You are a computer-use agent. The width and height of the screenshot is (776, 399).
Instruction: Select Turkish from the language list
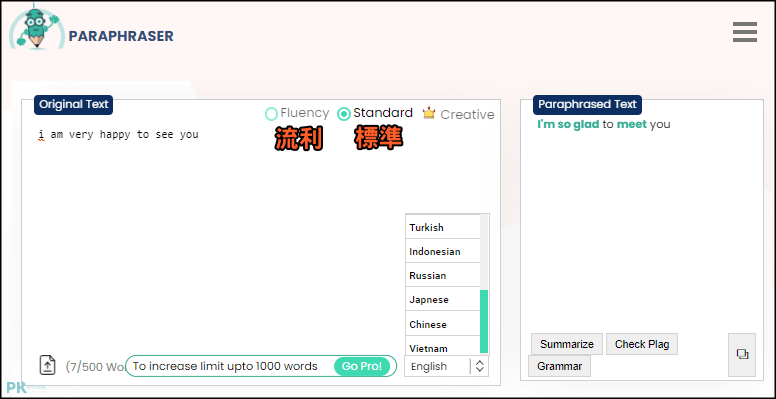[443, 227]
